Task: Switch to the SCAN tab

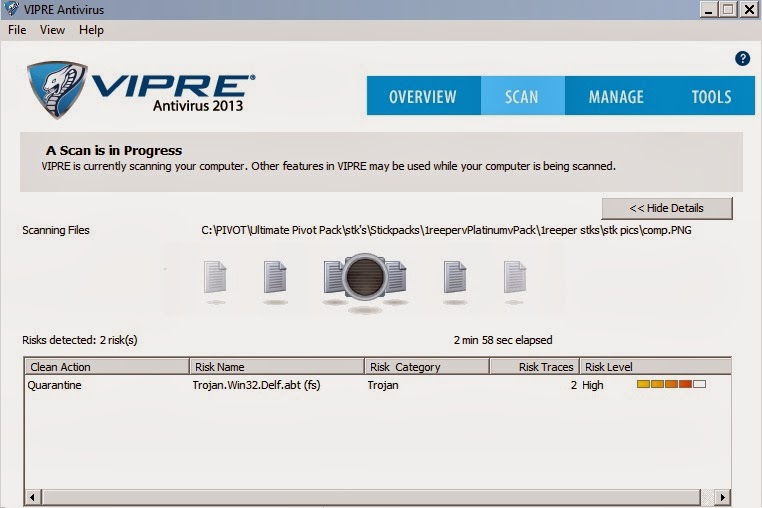Action: (522, 96)
